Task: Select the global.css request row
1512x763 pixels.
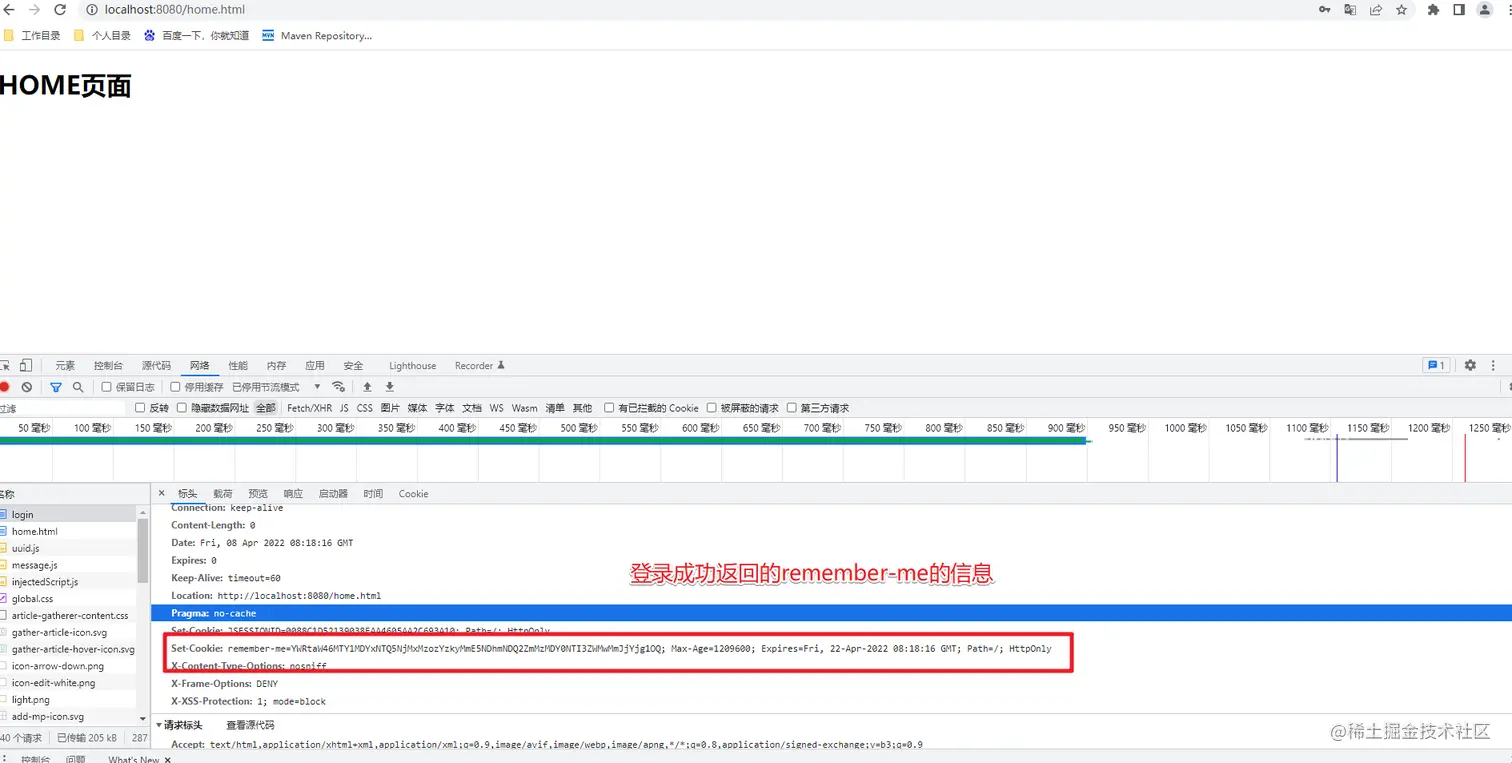Action: 68,598
